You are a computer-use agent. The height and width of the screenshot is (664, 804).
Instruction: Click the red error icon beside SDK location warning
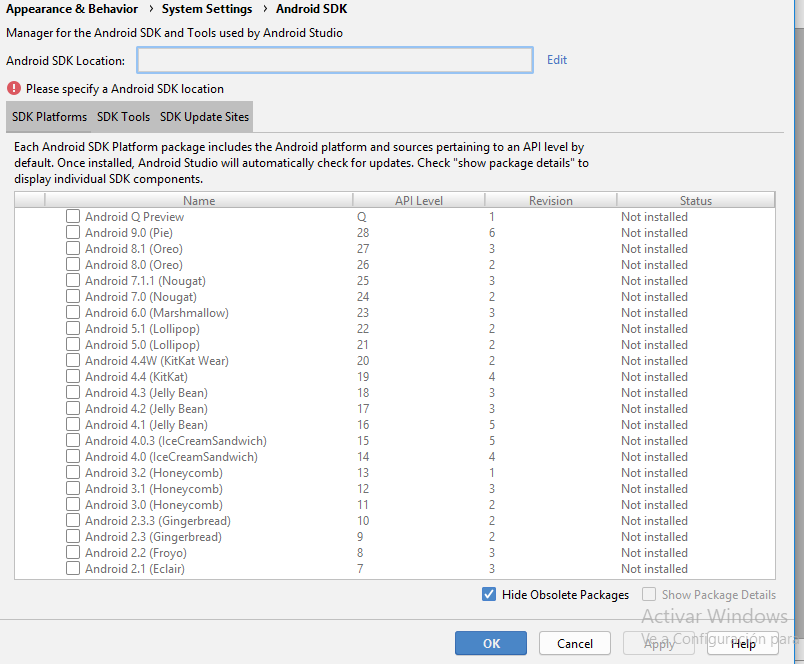[14, 88]
